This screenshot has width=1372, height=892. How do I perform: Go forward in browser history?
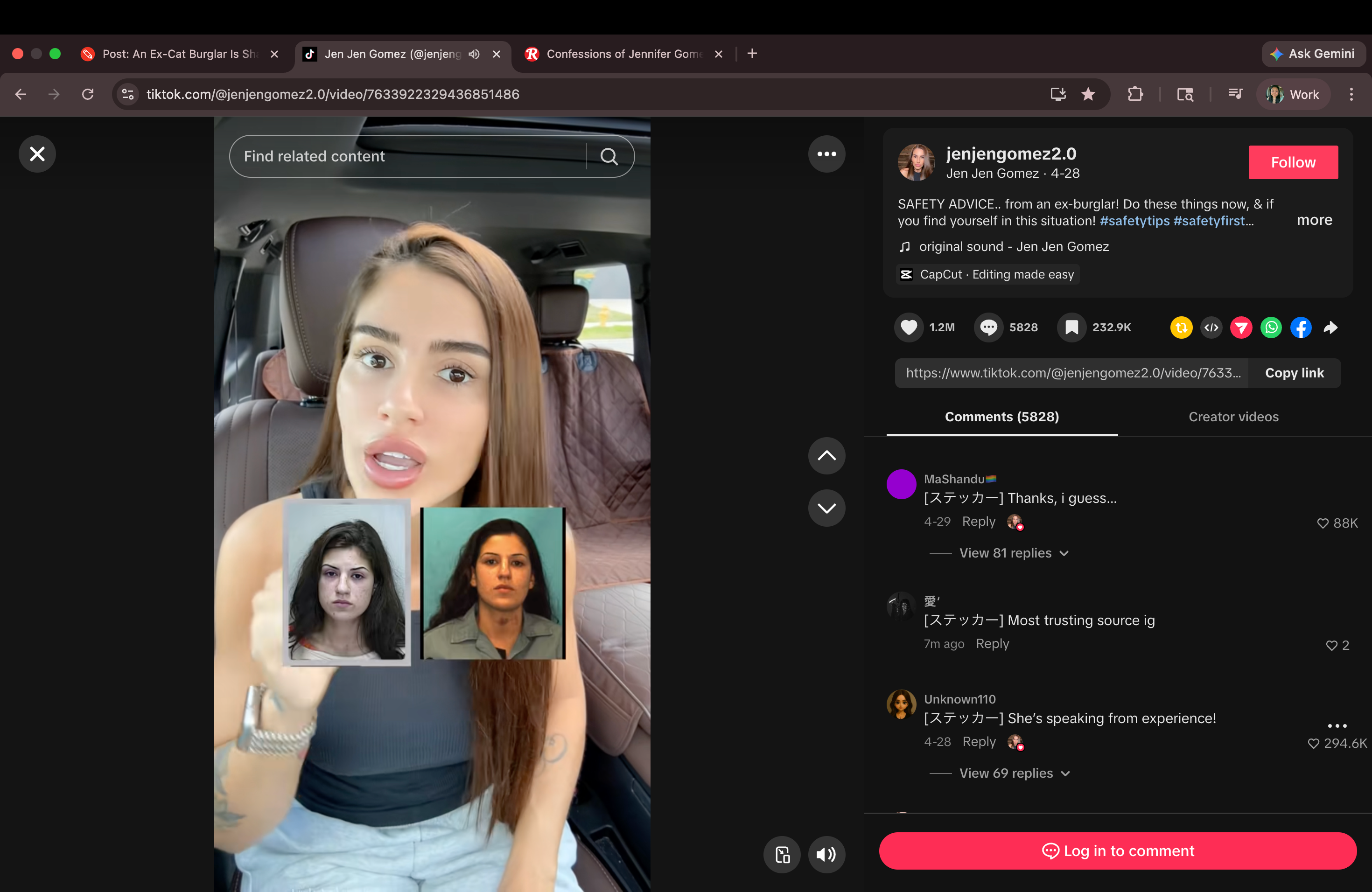click(x=54, y=94)
